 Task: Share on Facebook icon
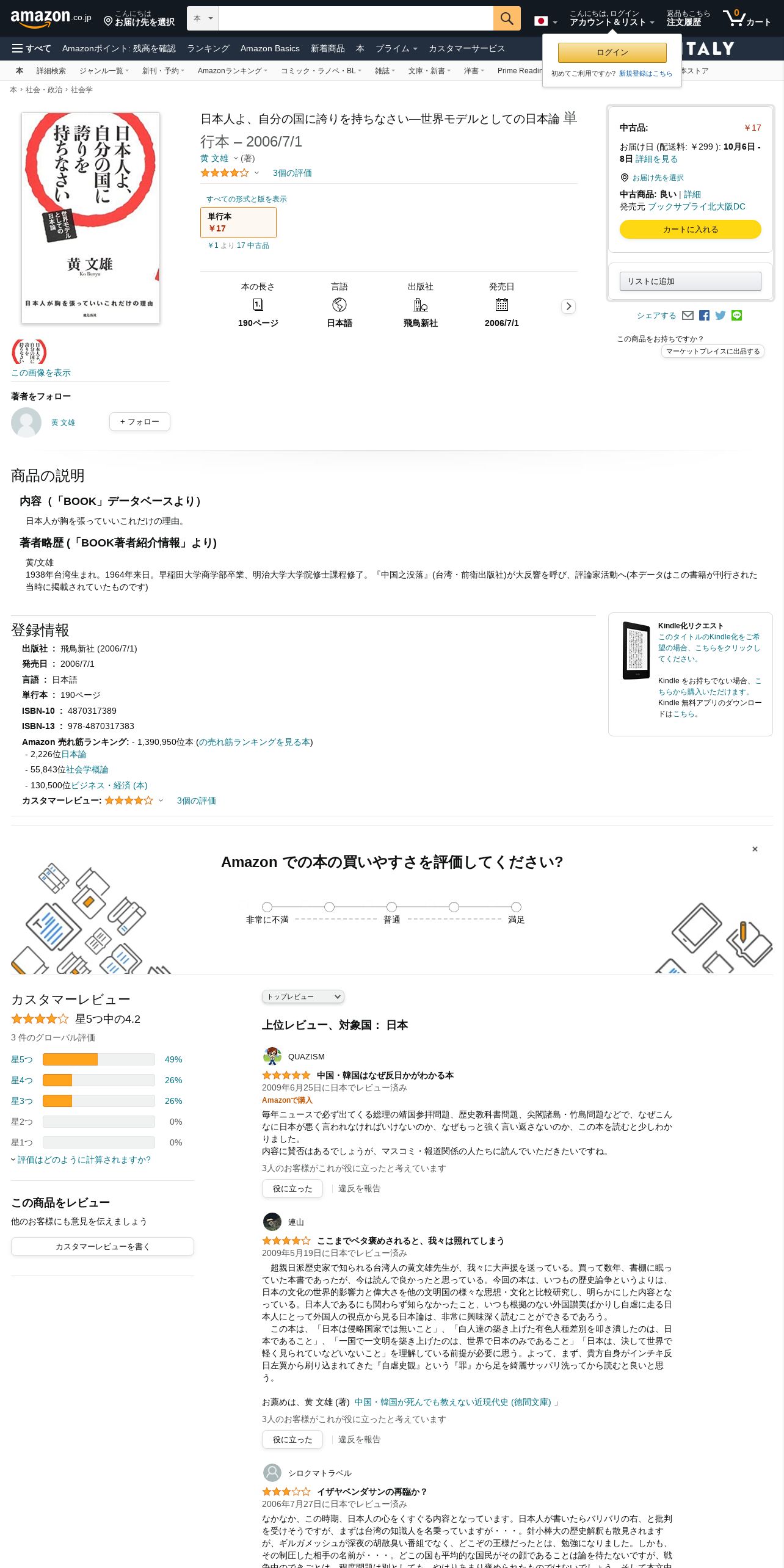[x=704, y=316]
